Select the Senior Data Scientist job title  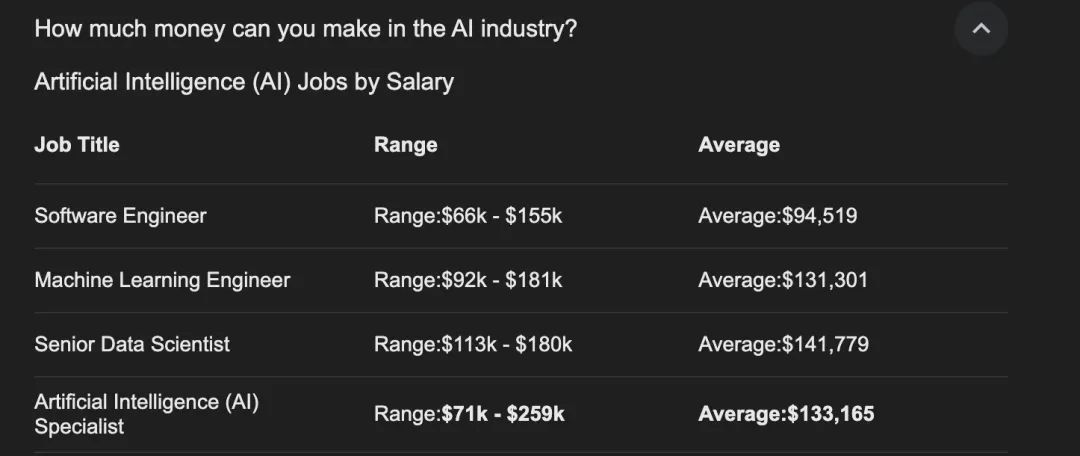click(x=132, y=344)
